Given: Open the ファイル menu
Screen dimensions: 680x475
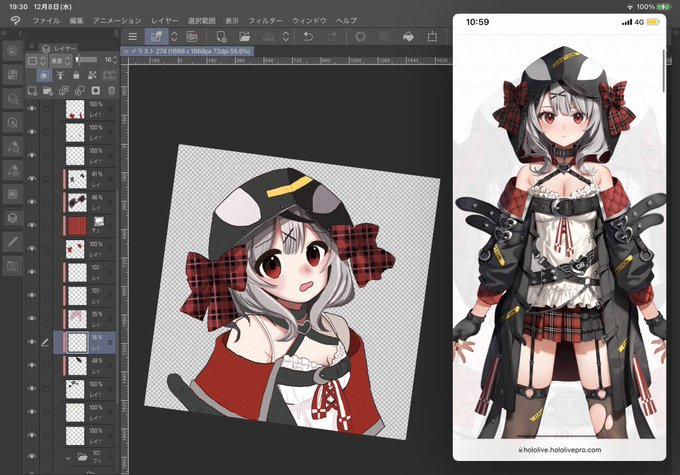Looking at the screenshot, I should pos(46,21).
